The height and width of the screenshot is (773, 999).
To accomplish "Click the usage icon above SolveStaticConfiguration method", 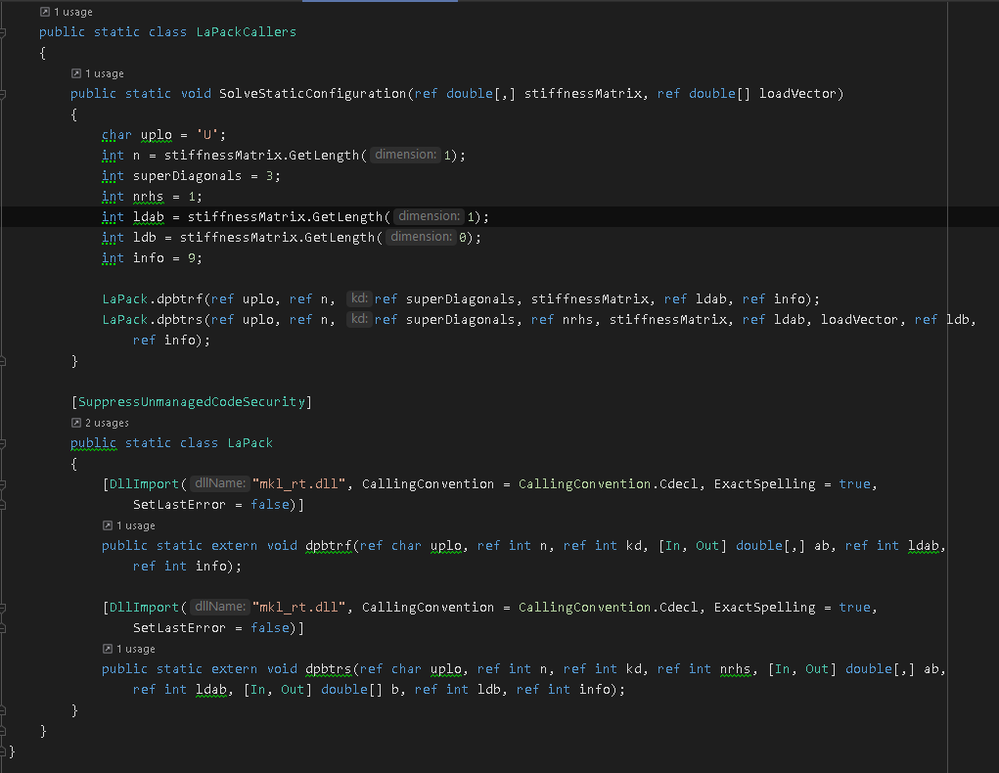I will 76,73.
